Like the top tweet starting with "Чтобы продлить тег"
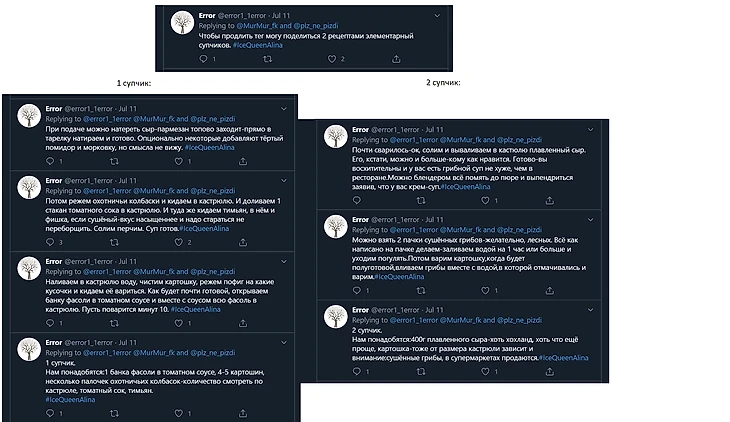Image resolution: width=730 pixels, height=422 pixels. 332,59
